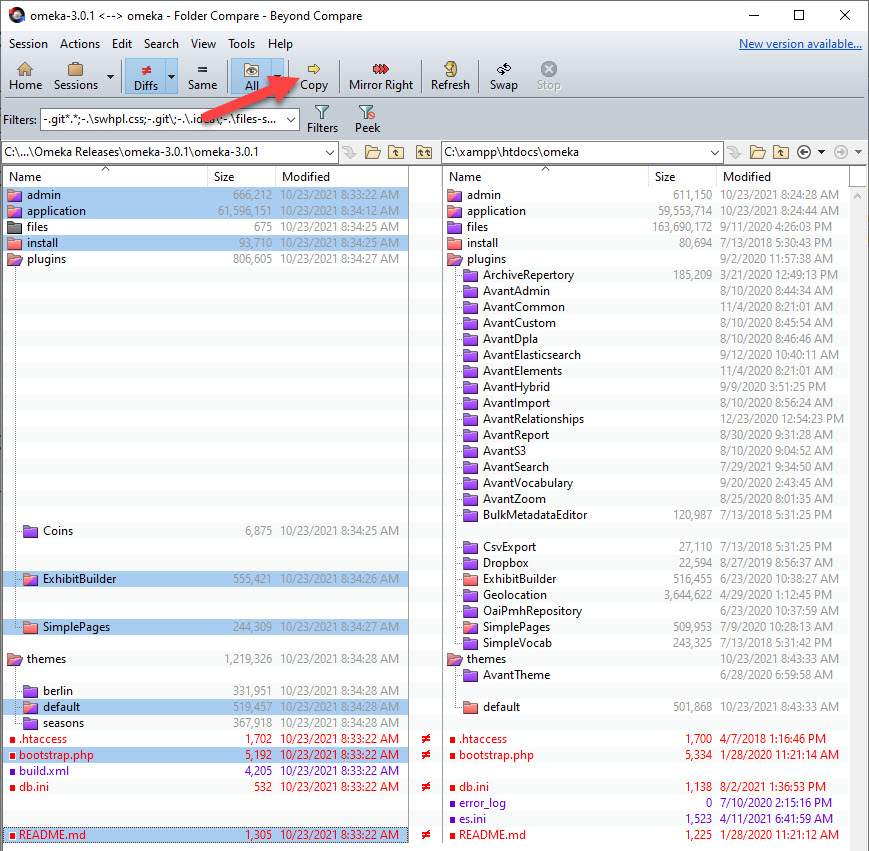This screenshot has width=869, height=851.
Task: Select the left admin folder
Action: 206,195
